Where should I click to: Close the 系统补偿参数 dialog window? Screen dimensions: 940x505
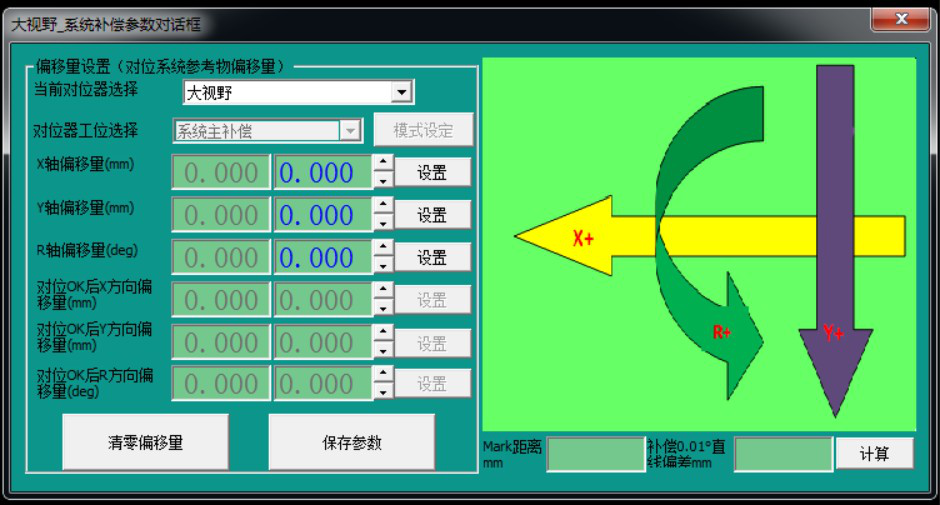tap(900, 20)
